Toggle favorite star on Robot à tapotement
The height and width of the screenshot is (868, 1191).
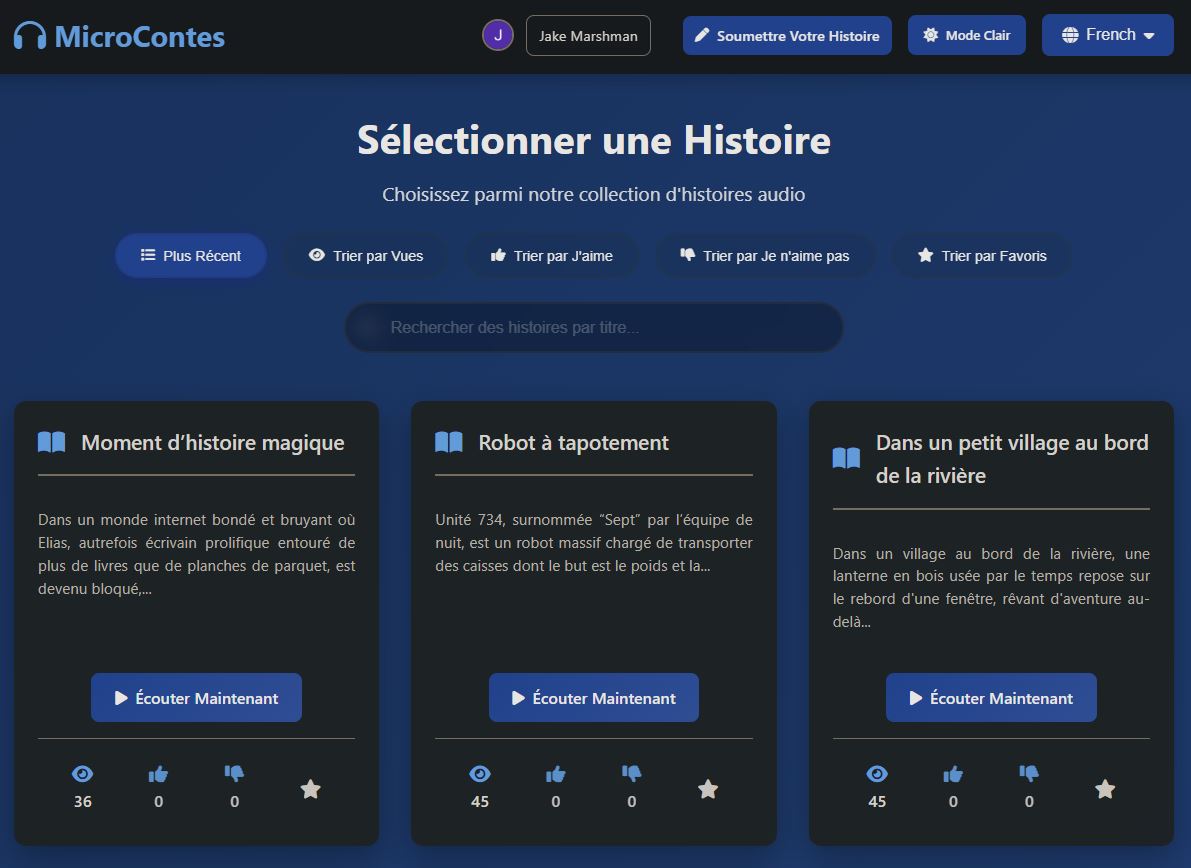click(x=708, y=789)
